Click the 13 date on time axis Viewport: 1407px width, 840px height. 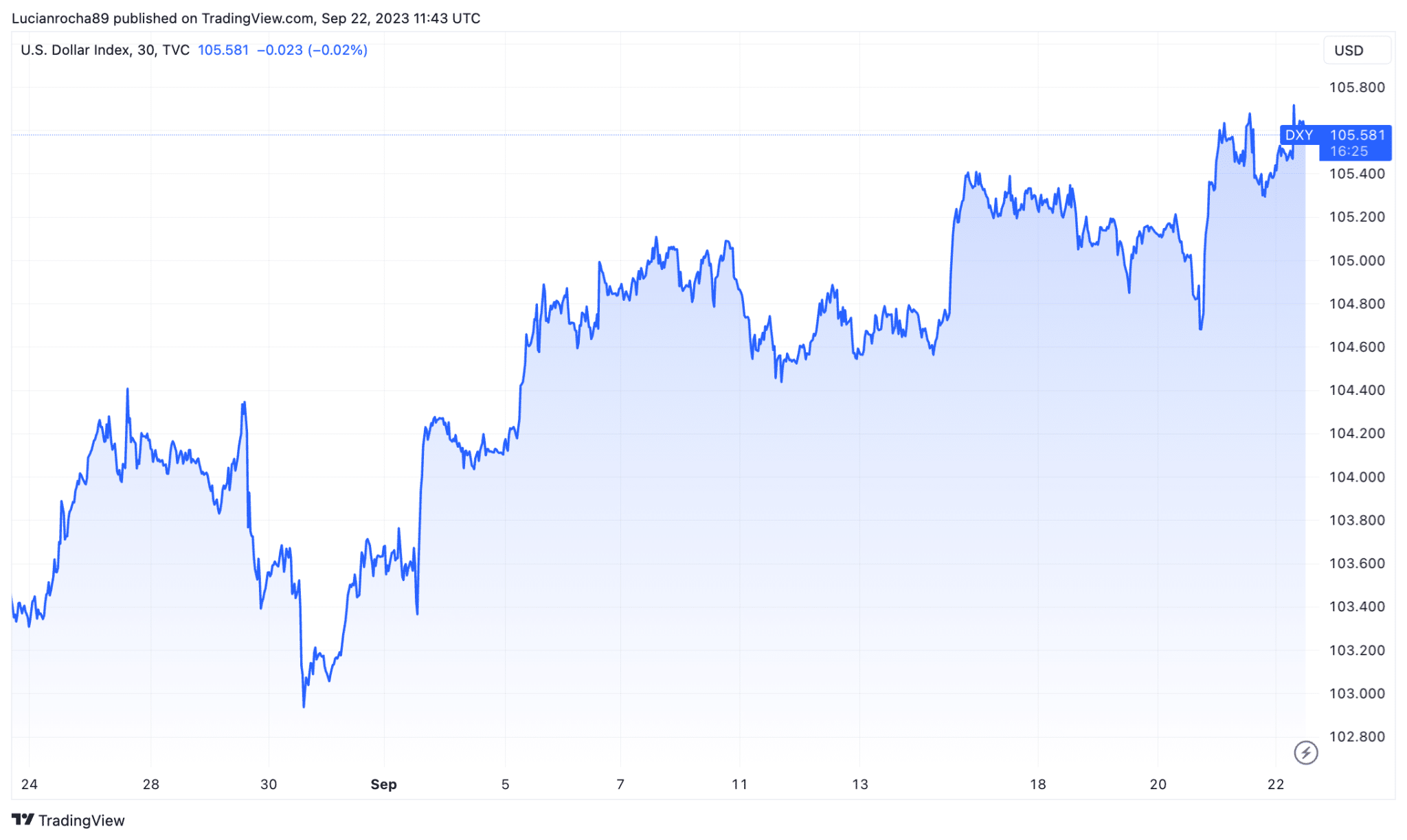(x=859, y=784)
